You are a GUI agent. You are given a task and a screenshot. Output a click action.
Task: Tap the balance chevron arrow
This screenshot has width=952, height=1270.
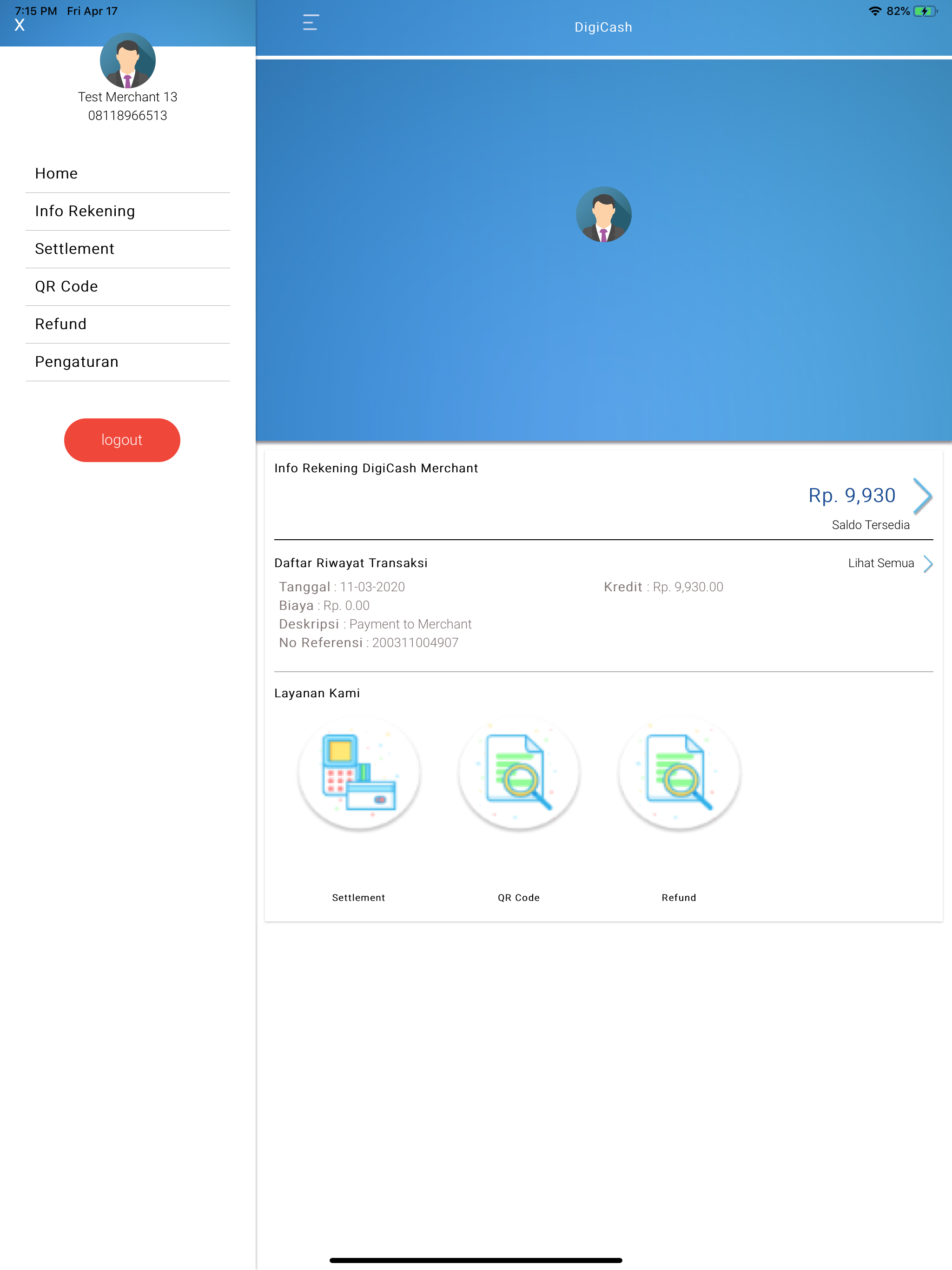tap(923, 496)
